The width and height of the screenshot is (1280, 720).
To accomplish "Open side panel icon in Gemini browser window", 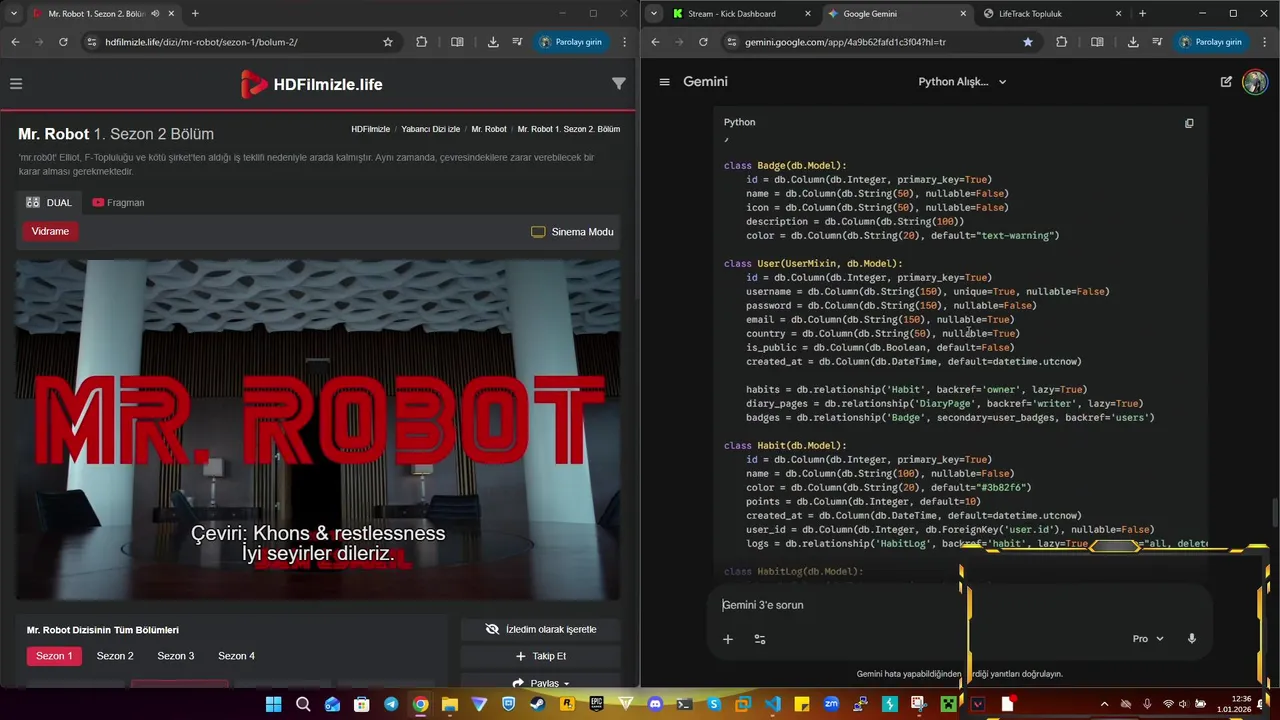I will (1097, 42).
